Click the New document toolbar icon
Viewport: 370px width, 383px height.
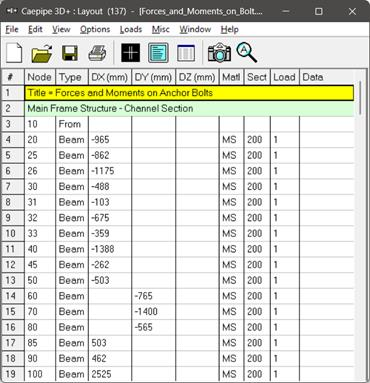[14, 53]
